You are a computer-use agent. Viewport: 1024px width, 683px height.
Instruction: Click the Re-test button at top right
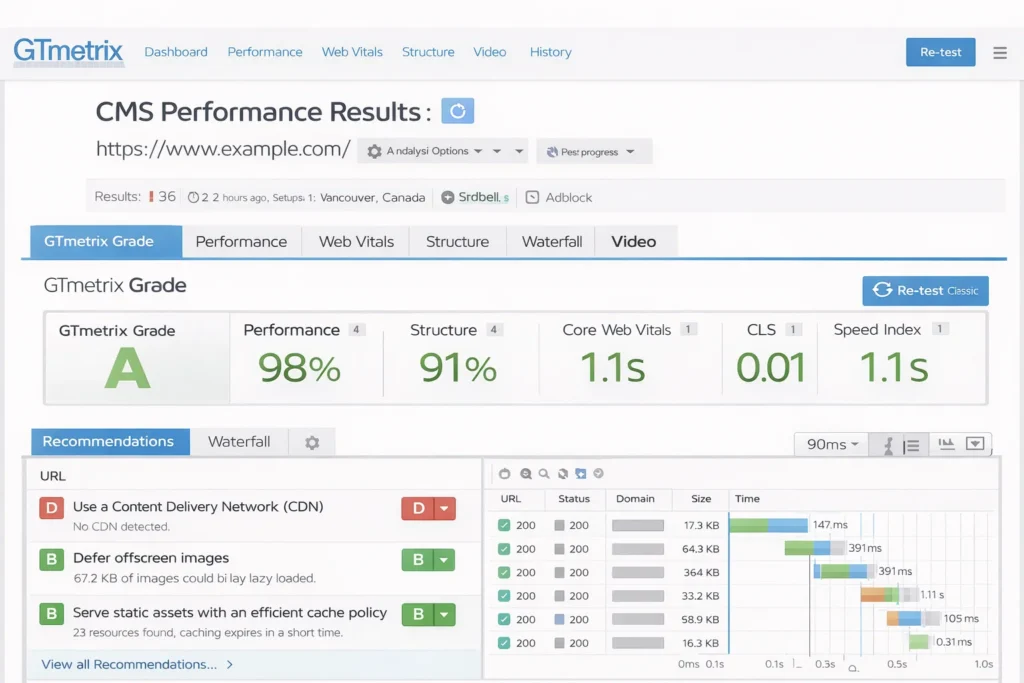(x=940, y=52)
